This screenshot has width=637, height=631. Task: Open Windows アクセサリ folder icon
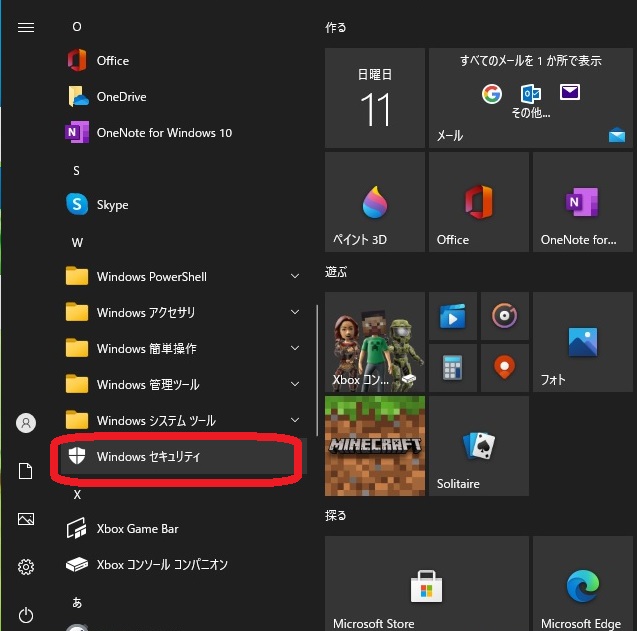click(77, 312)
